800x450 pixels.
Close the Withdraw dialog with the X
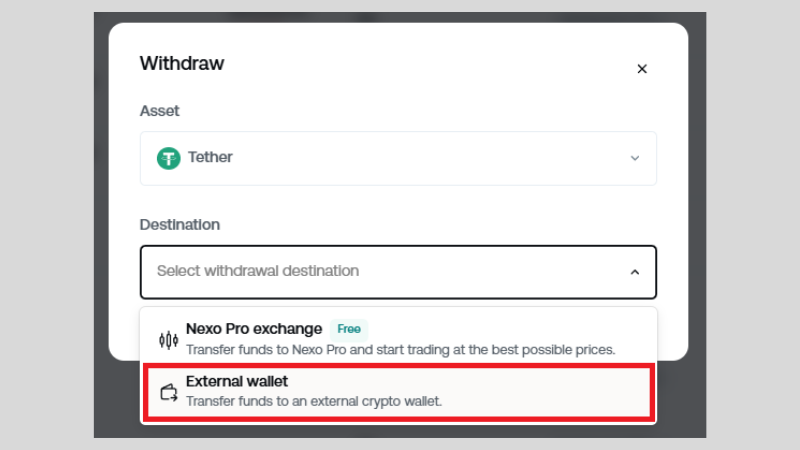click(642, 69)
